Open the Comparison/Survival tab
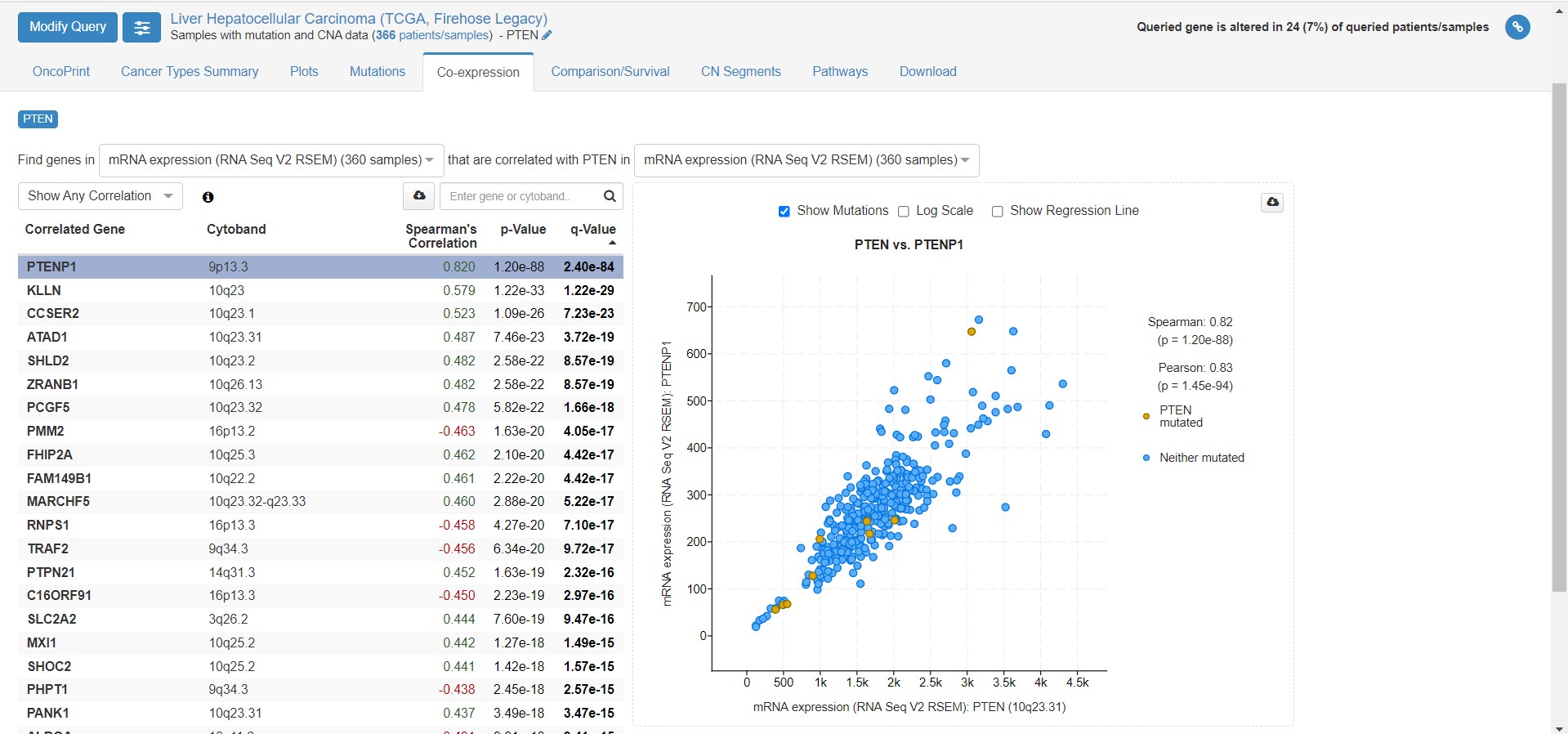The image size is (1568, 734). click(610, 72)
